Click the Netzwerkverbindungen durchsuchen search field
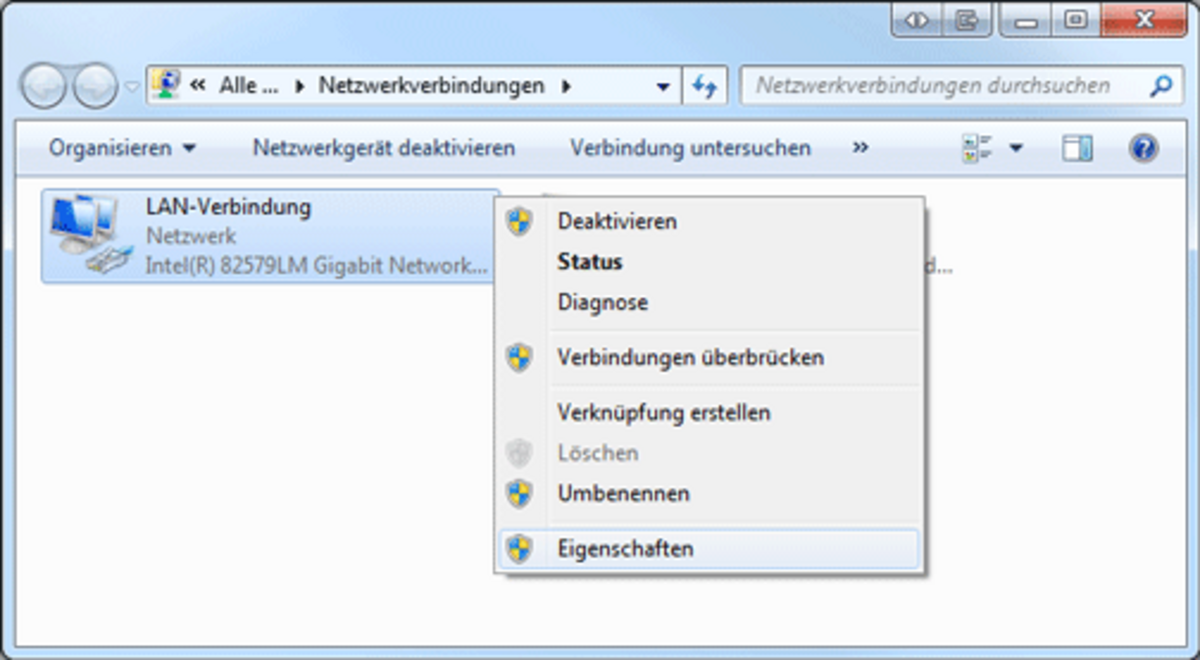The height and width of the screenshot is (660, 1200). tap(940, 87)
